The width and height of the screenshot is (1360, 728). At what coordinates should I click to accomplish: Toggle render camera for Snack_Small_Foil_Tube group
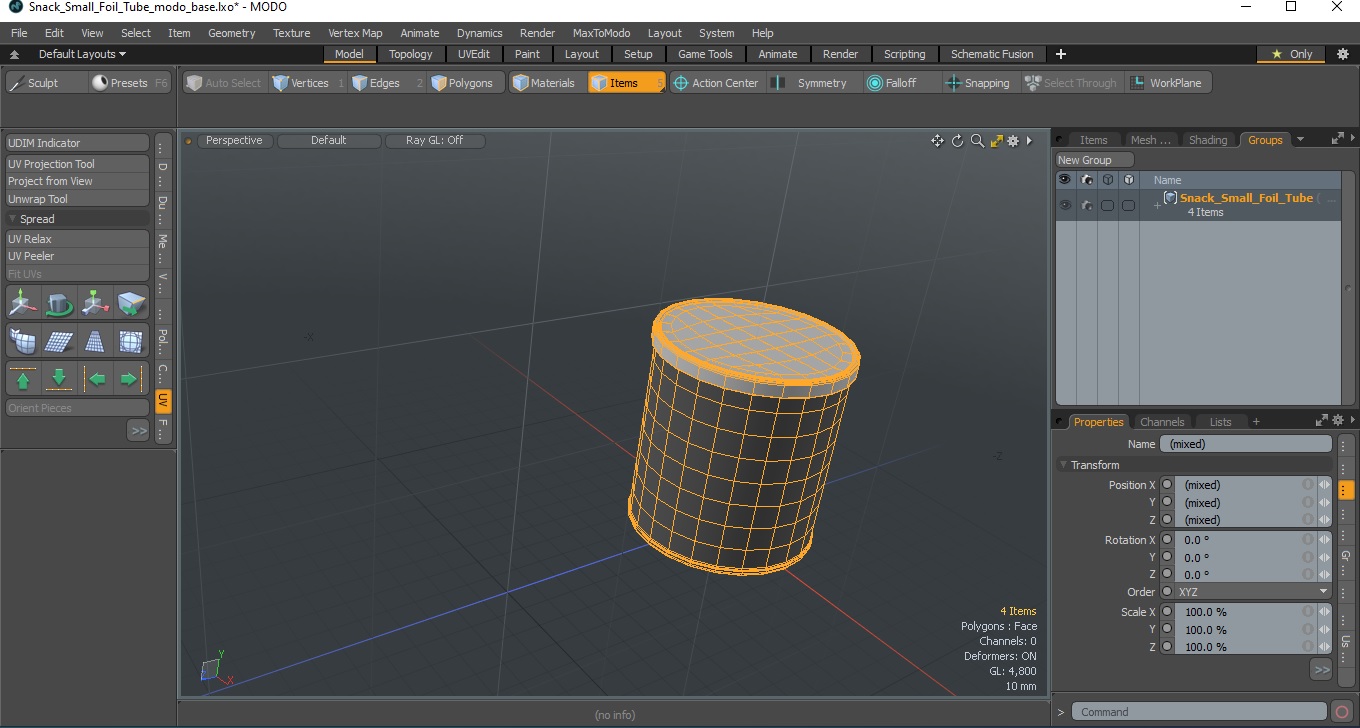click(1086, 205)
